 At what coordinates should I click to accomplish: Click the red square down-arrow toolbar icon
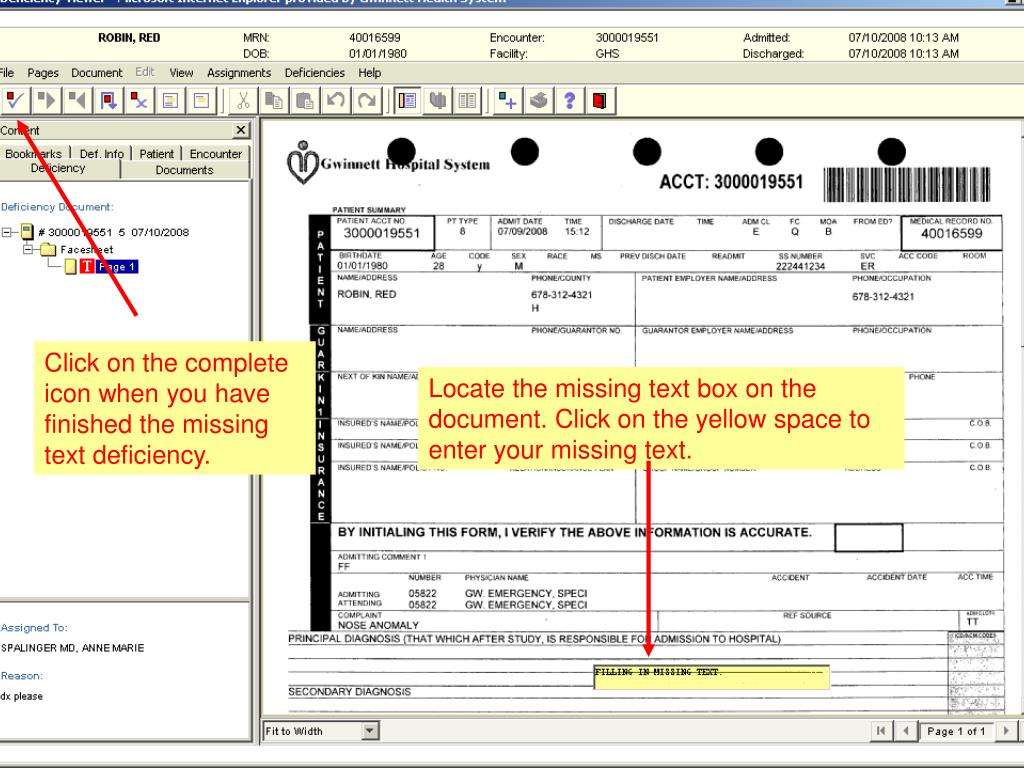pyautogui.click(x=108, y=101)
